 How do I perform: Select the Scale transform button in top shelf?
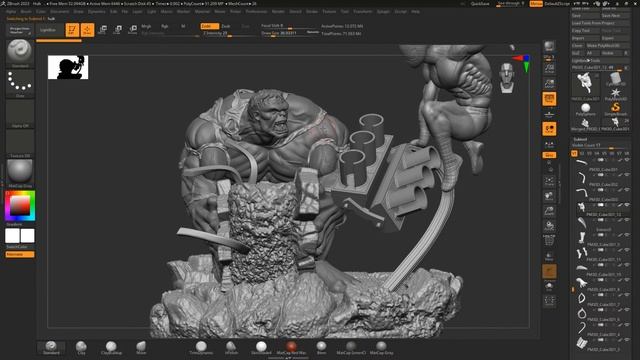118,30
